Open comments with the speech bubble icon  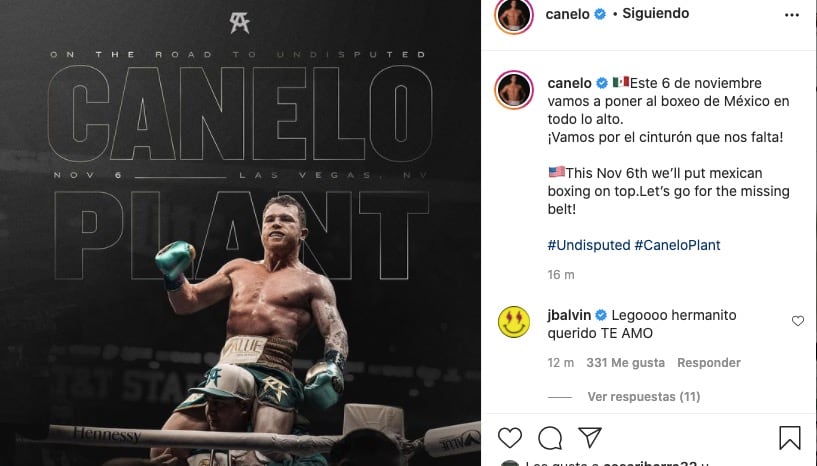(550, 438)
